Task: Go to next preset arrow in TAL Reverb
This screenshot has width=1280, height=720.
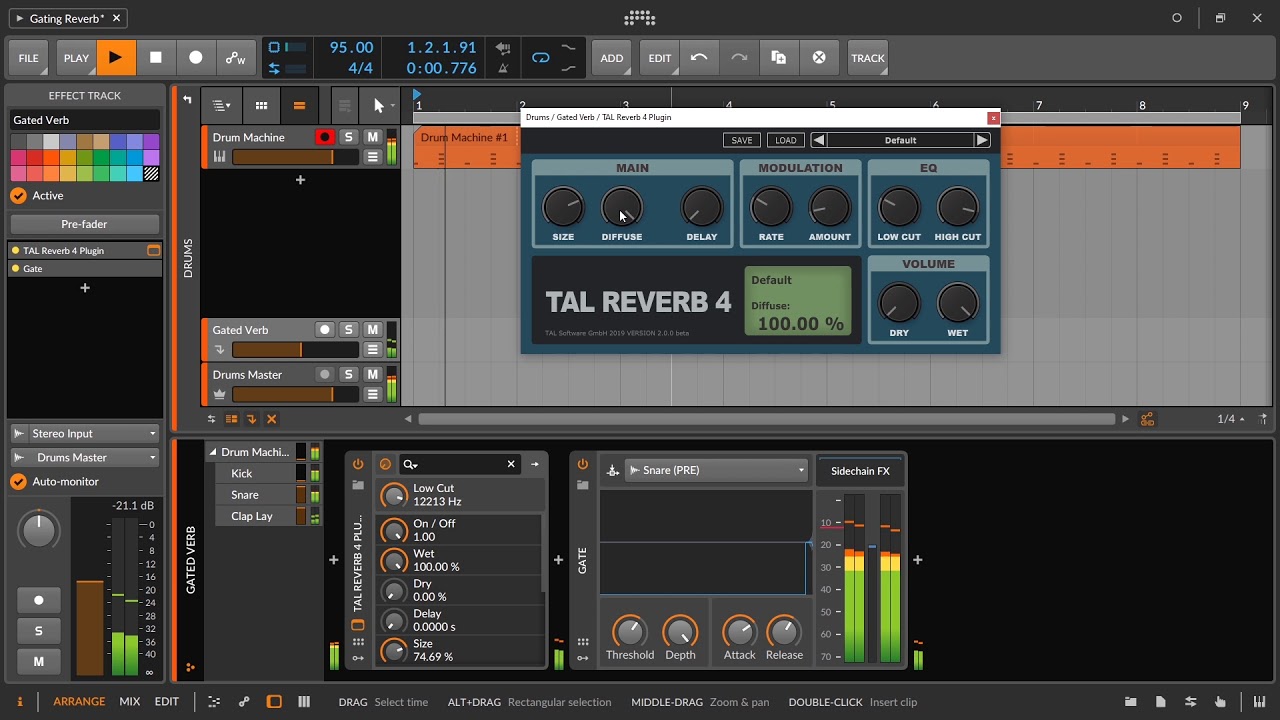Action: click(982, 140)
